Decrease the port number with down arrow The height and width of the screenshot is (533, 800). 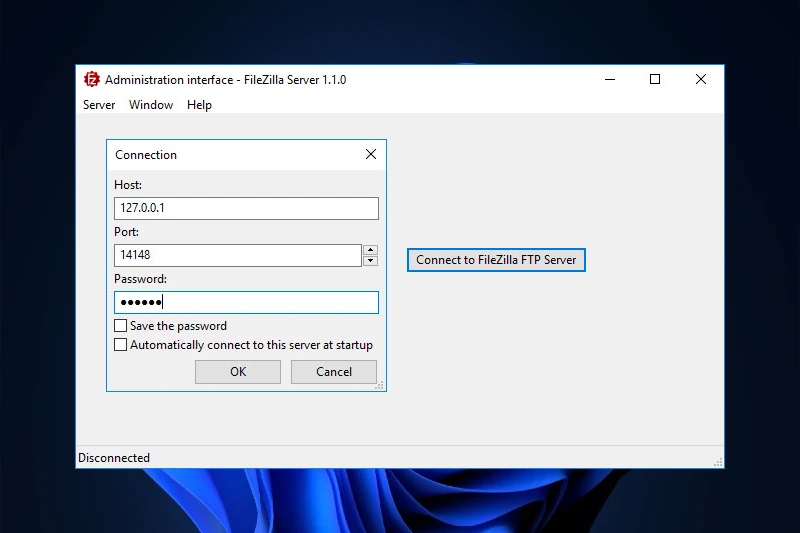pos(370,261)
